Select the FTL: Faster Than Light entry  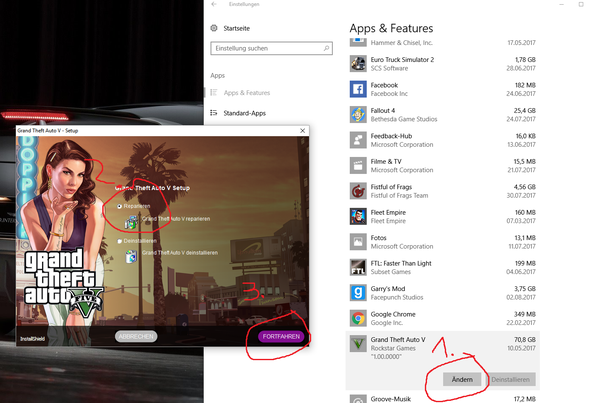pyautogui.click(x=442, y=267)
